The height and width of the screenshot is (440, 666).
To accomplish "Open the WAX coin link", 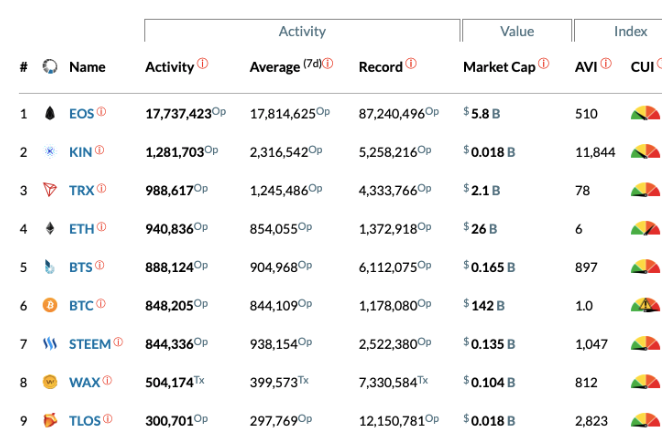I will tap(84, 382).
